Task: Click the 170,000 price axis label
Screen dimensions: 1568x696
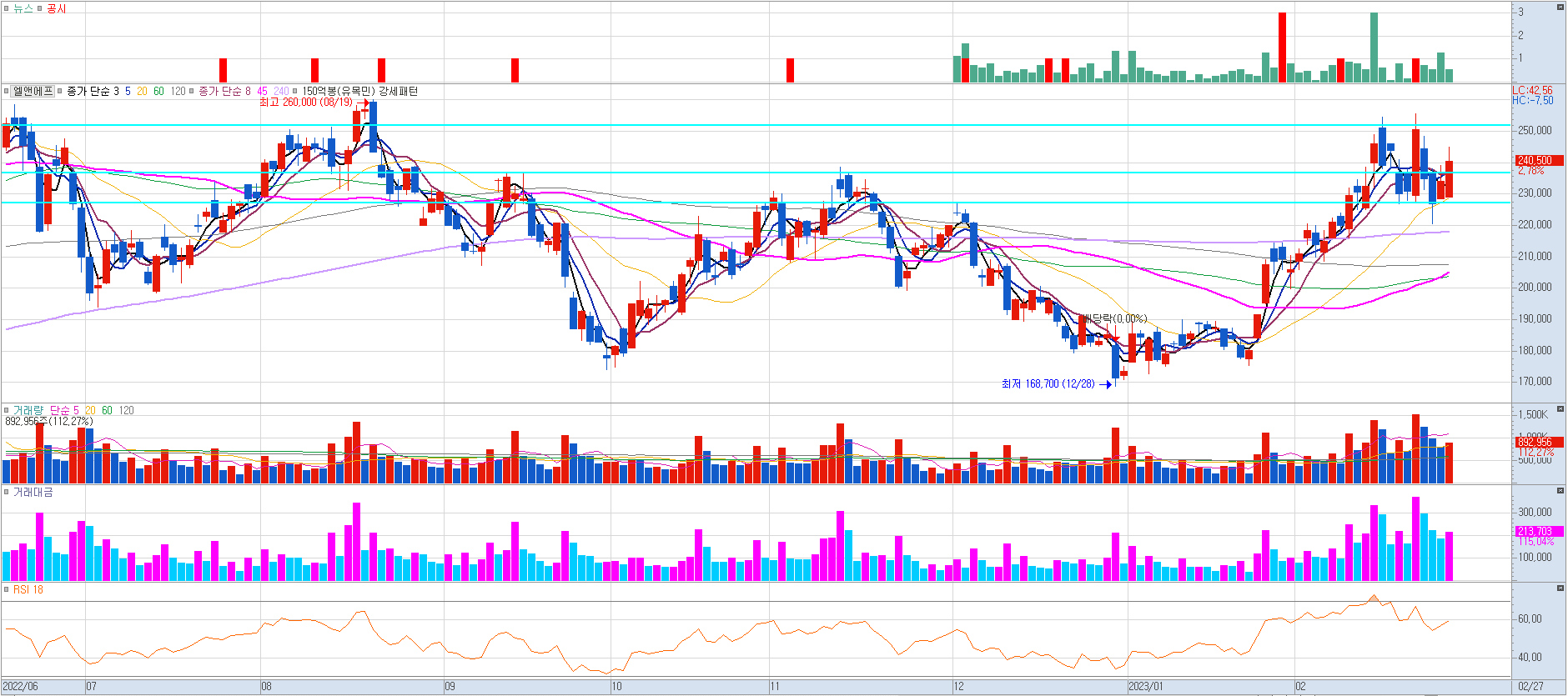Action: point(1535,381)
